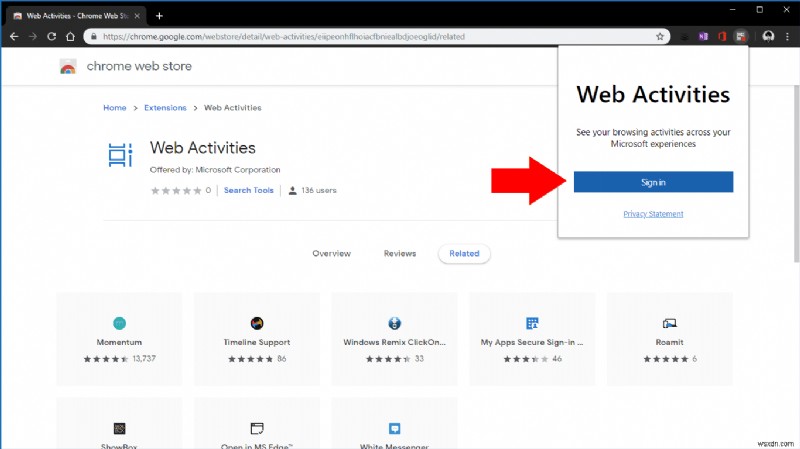Open My Apps Secure Sign-in card
This screenshot has width=800, height=449.
[532, 339]
